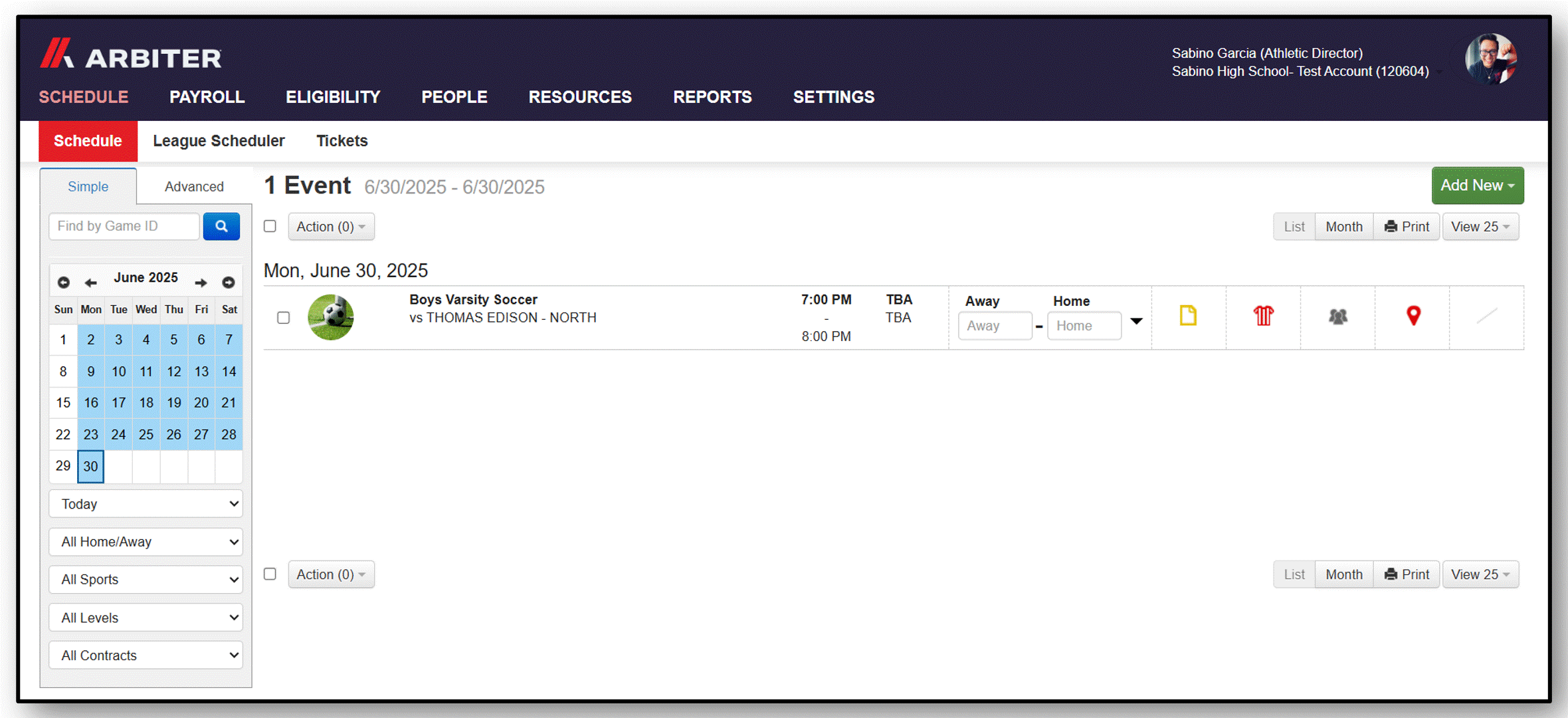
Task: Open the ELIGIBILITY main menu
Action: point(333,97)
